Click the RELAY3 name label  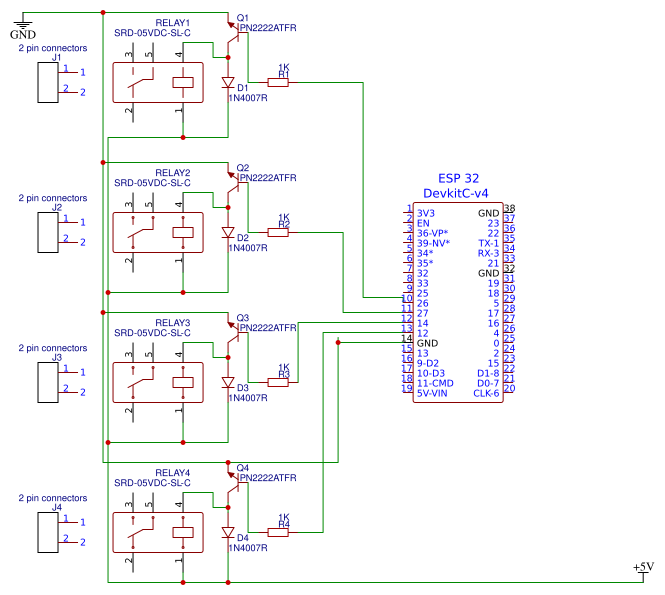(172, 323)
